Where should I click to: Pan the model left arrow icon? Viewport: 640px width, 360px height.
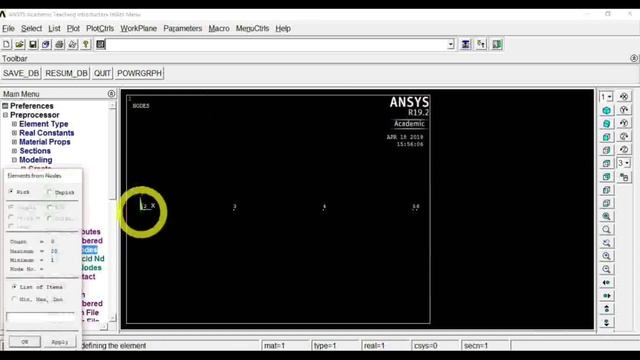[x=607, y=282]
